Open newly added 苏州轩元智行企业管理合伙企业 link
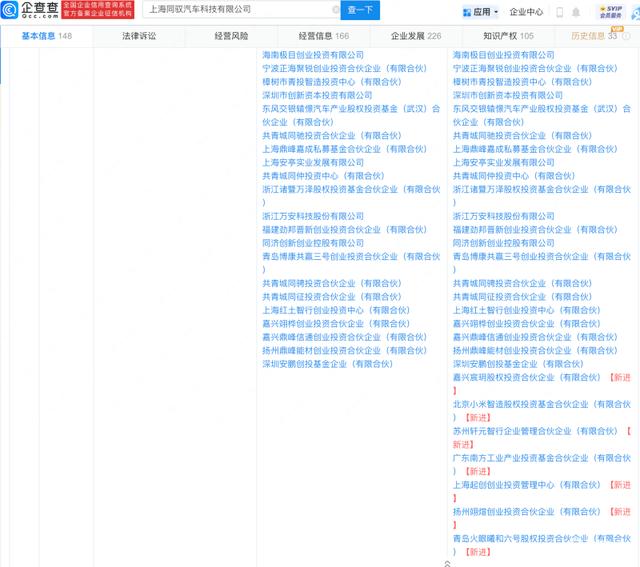Screen dimensions: 640x567 click(535, 431)
